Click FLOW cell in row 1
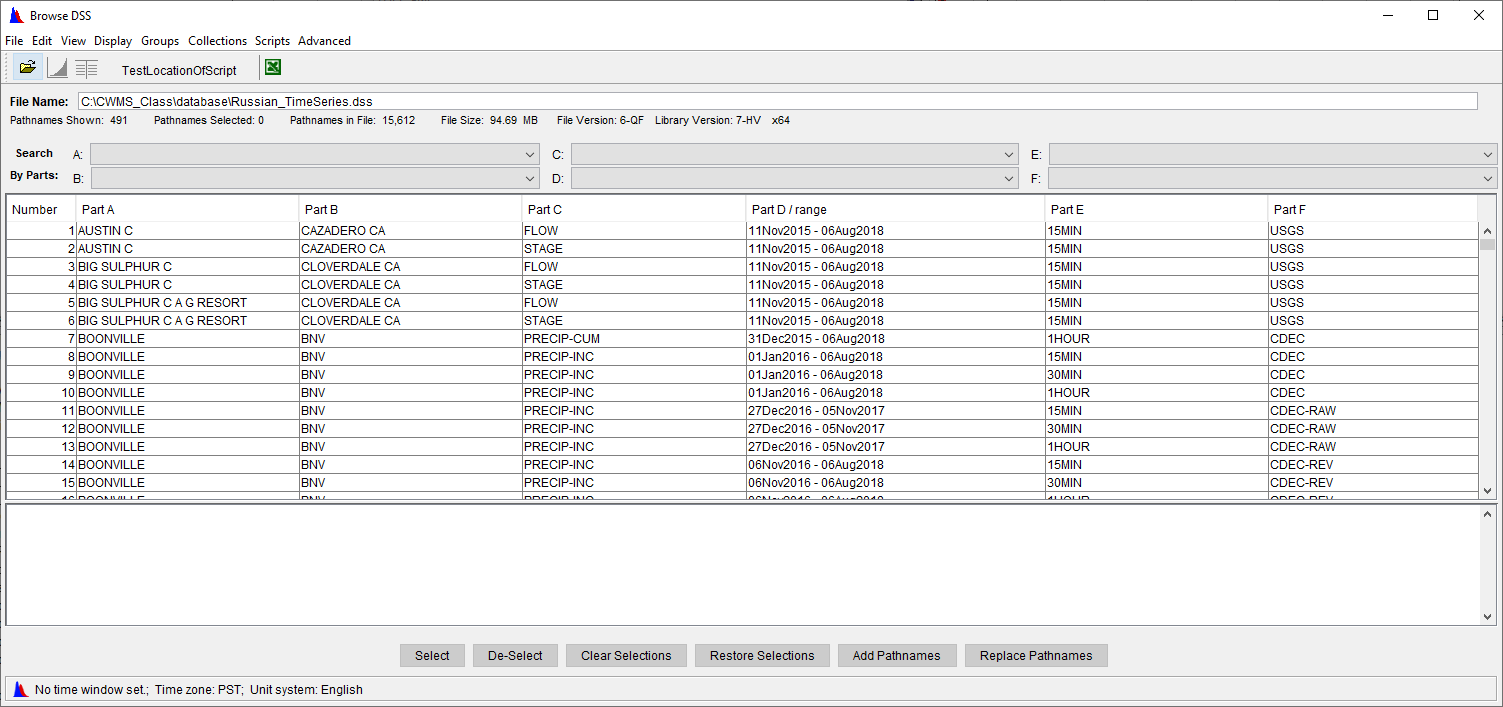1503x707 pixels. (633, 231)
